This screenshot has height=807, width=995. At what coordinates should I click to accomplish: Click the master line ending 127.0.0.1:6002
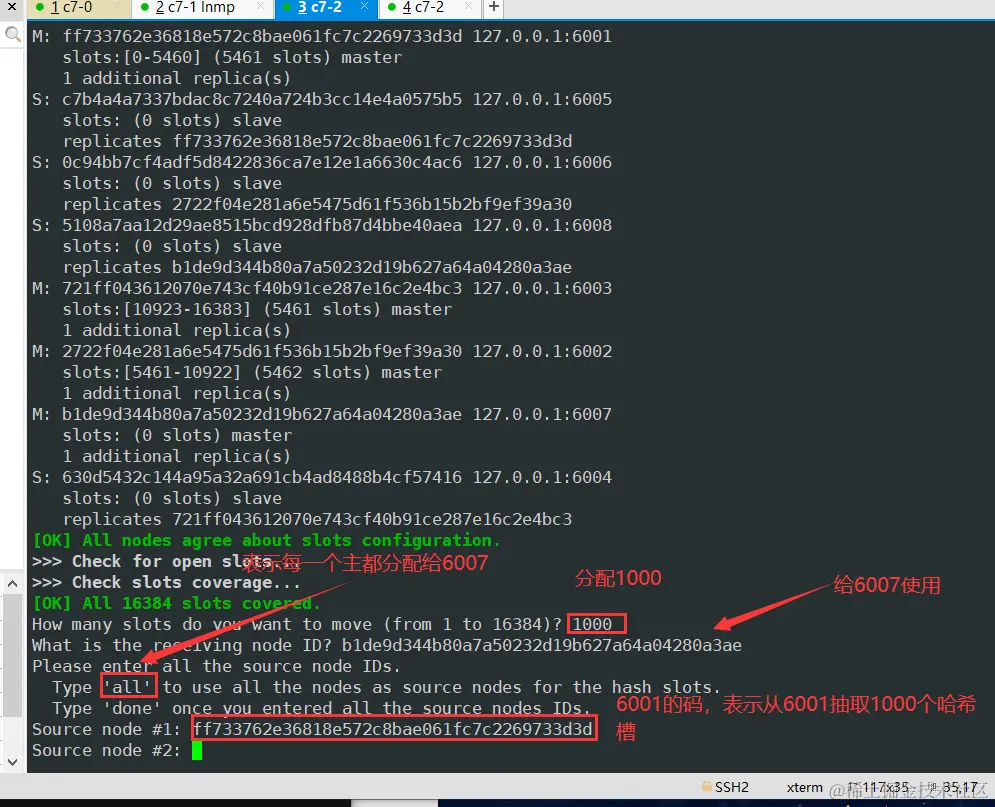(322, 351)
